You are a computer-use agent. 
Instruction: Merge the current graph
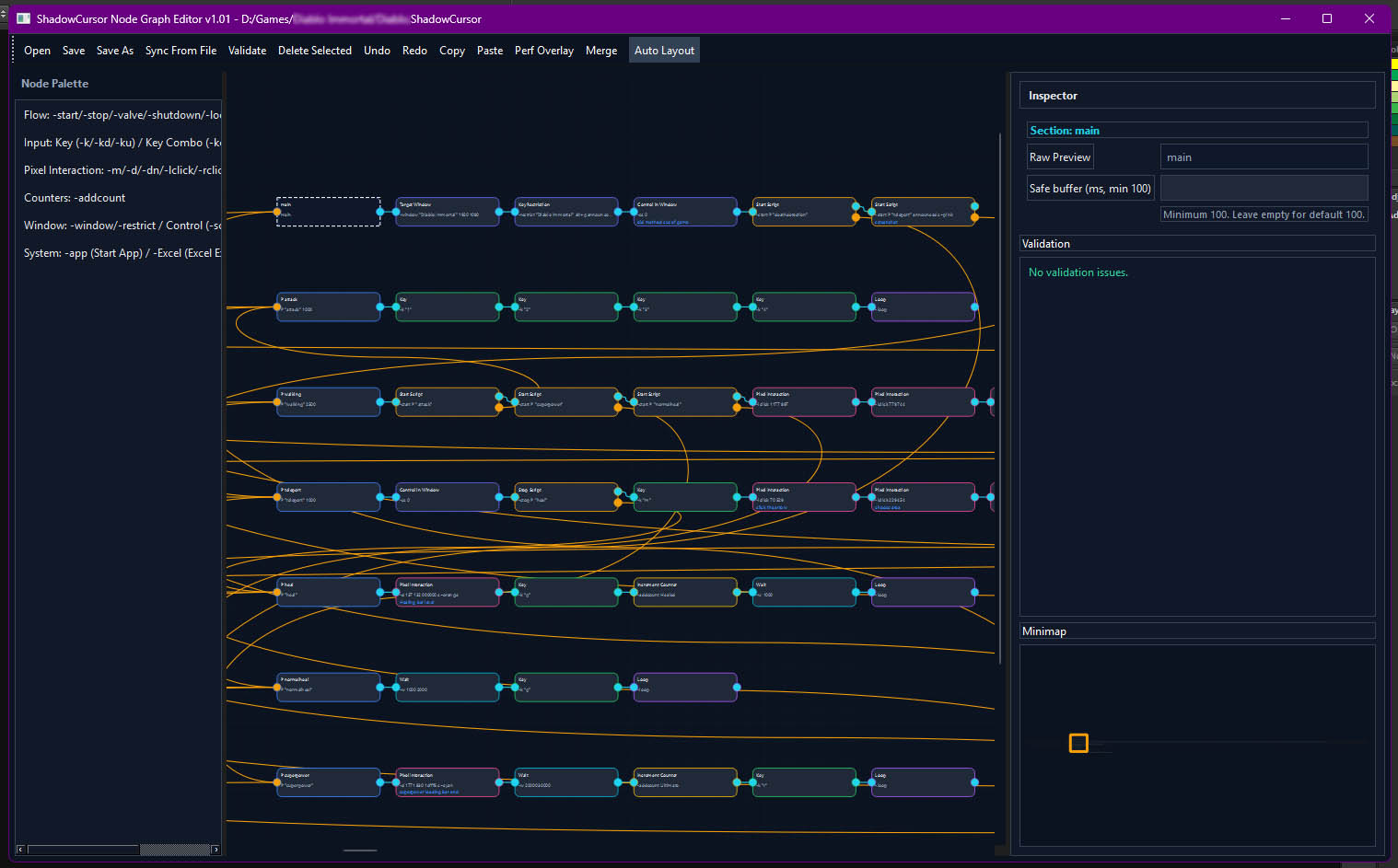(x=601, y=50)
